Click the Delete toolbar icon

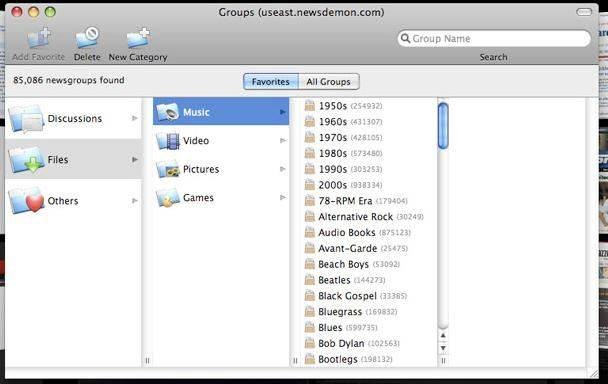[87, 38]
